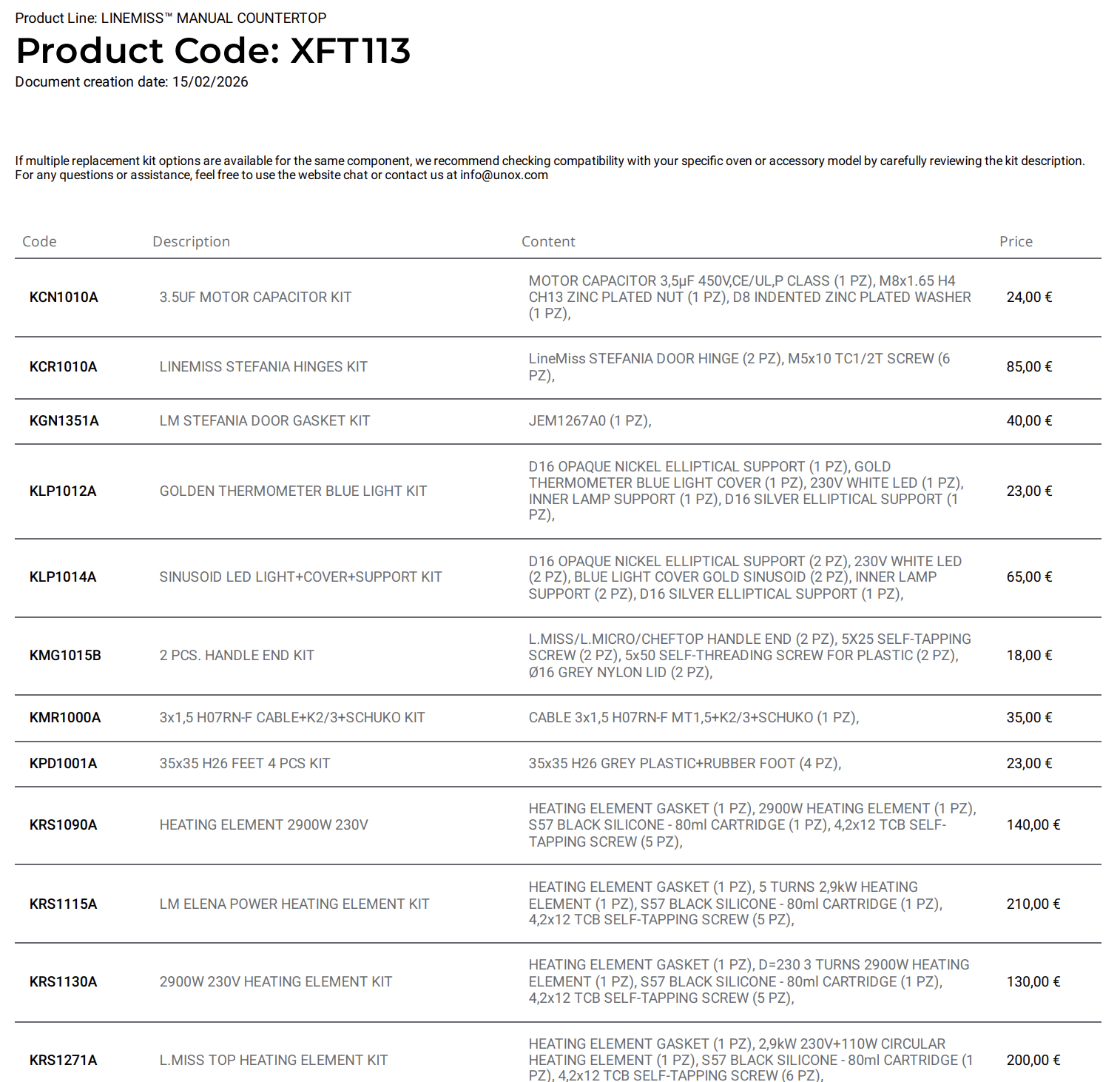Click the Description column header
The image size is (1120, 1082).
tap(191, 242)
